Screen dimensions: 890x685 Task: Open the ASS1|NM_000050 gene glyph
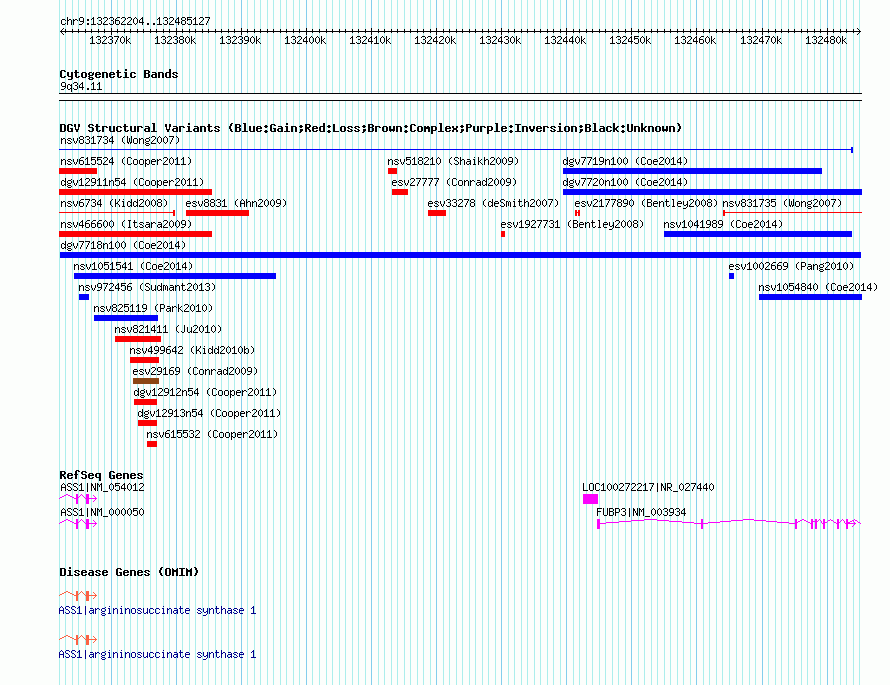tap(78, 524)
